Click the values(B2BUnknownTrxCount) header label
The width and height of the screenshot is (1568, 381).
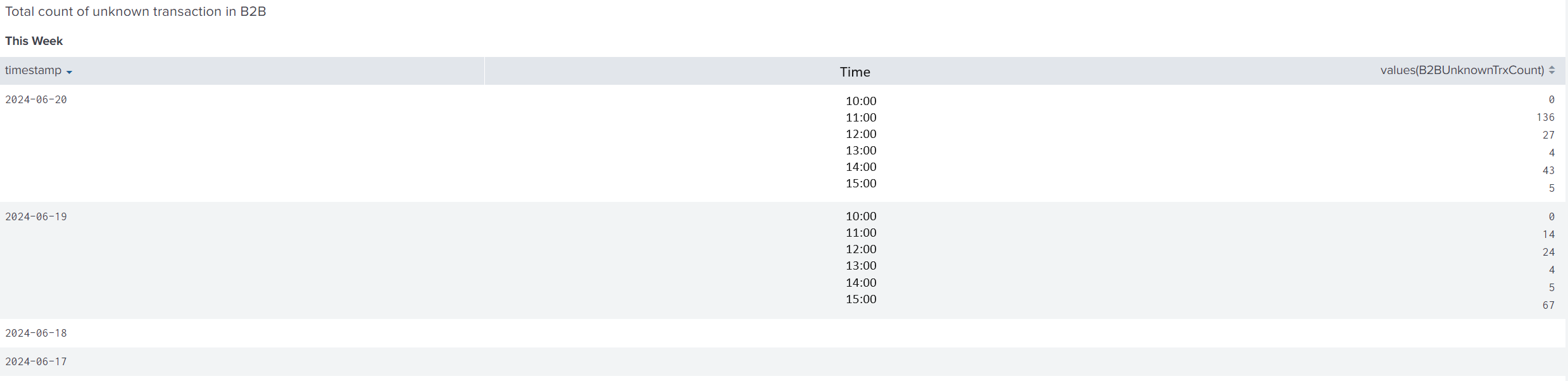[x=1463, y=70]
